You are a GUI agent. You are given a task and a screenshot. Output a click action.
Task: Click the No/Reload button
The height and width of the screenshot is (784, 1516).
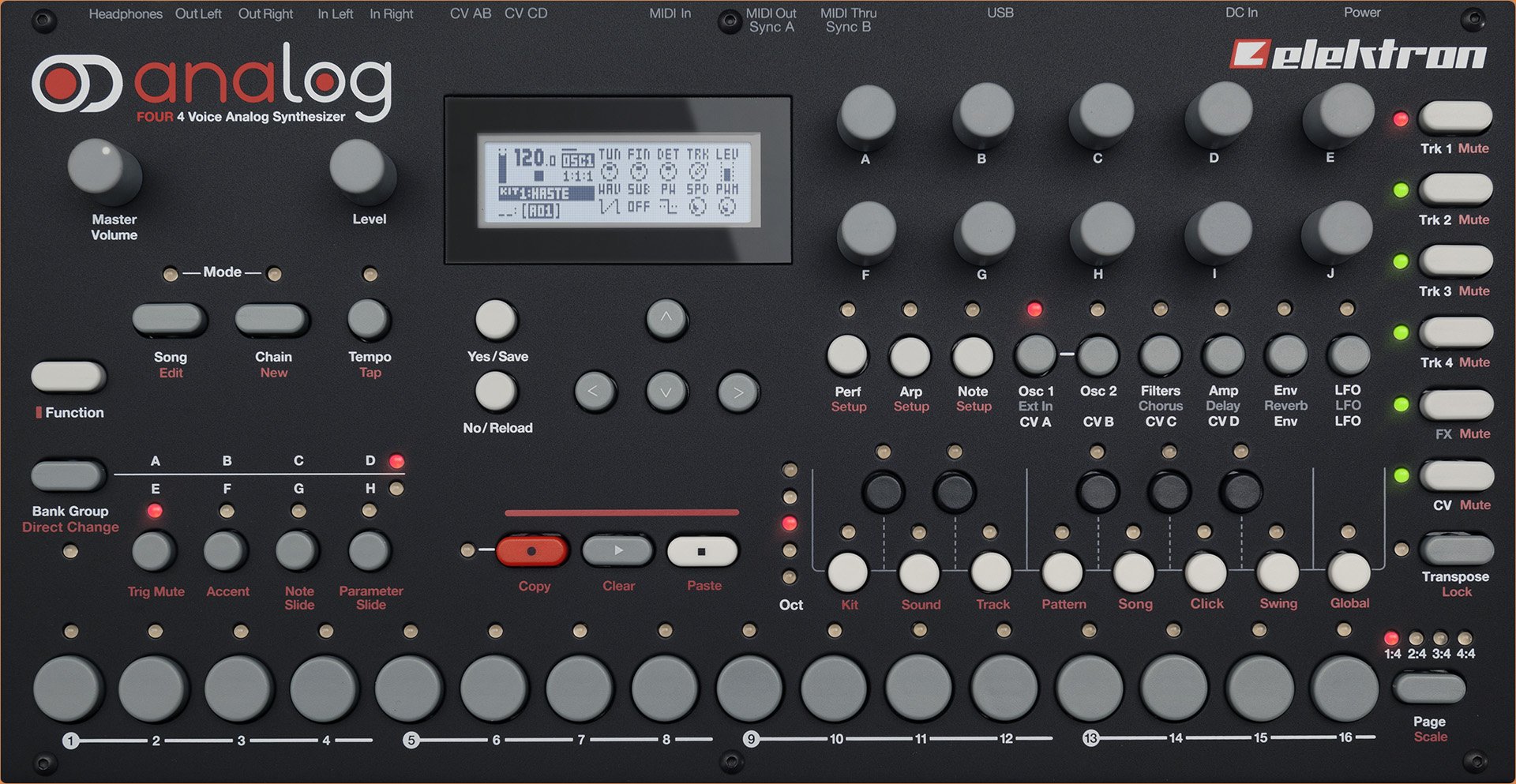click(496, 392)
